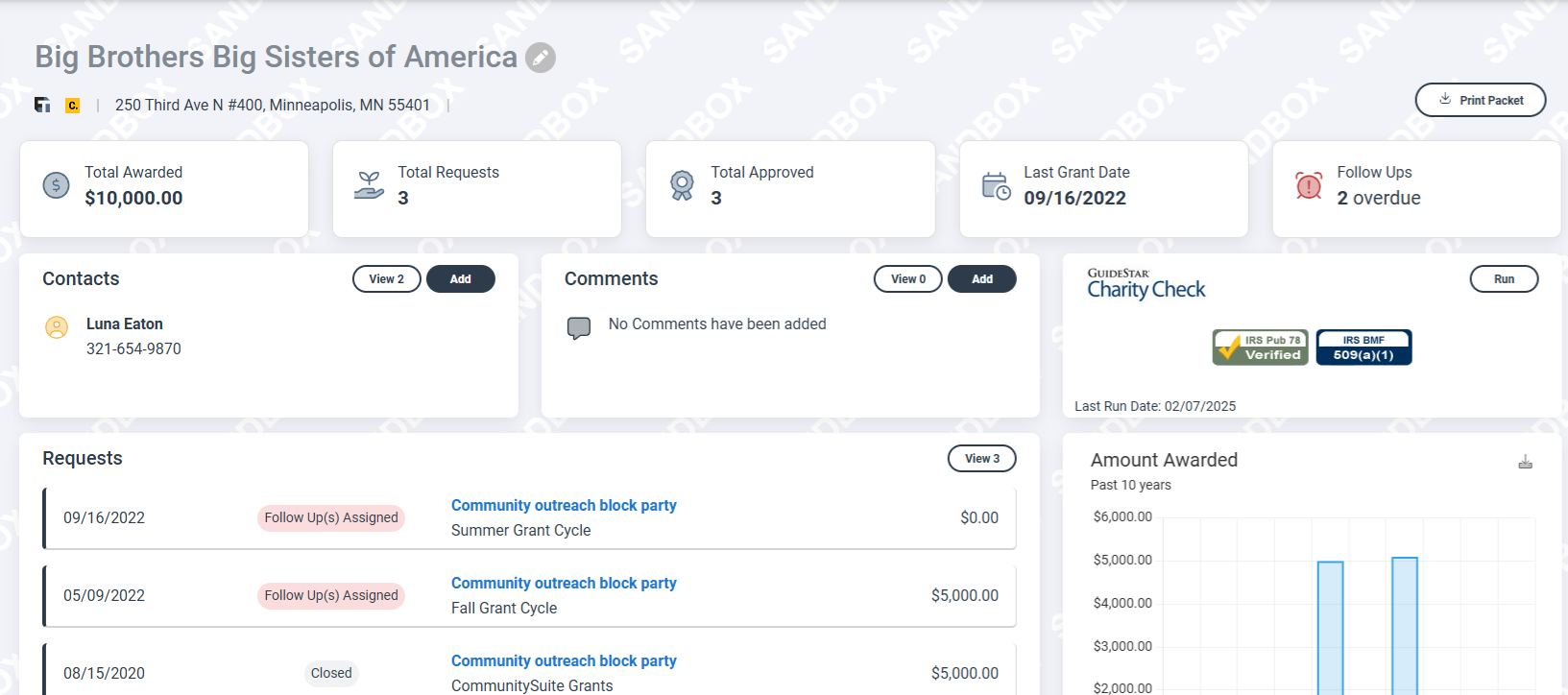This screenshot has width=1568, height=695.
Task: Click the Total Awarded dollar icon
Action: [x=56, y=185]
